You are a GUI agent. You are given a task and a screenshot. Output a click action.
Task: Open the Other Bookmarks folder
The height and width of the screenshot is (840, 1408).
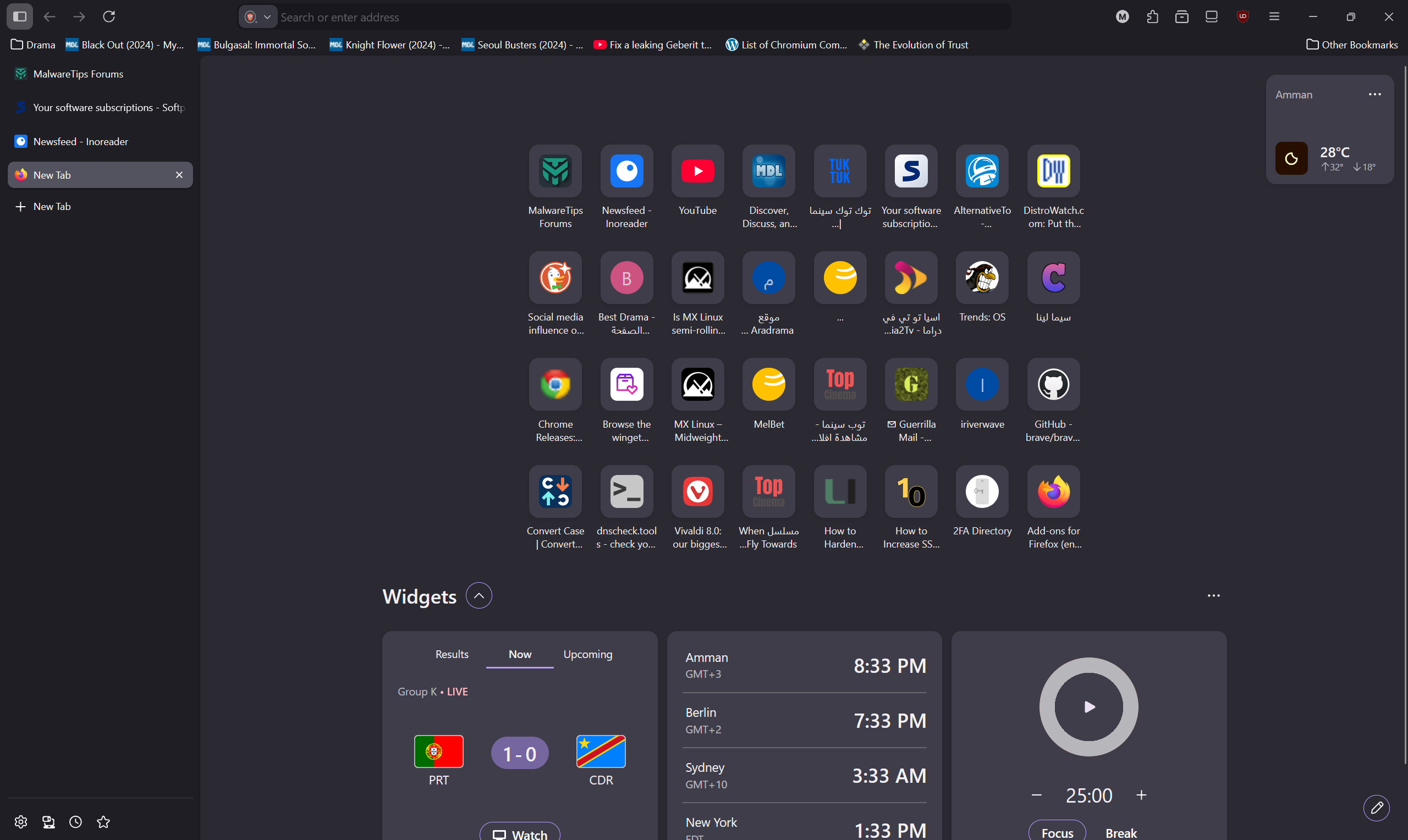coord(1352,45)
